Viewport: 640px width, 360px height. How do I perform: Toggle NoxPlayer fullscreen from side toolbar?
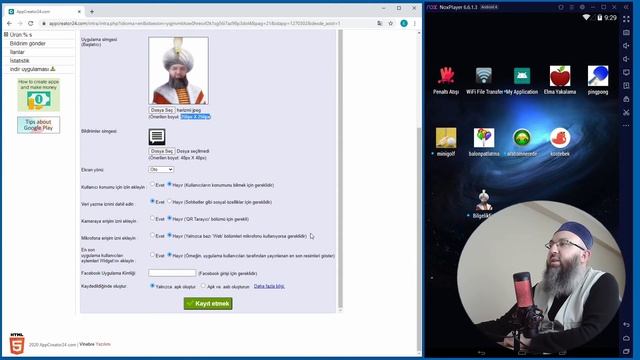pyautogui.click(x=627, y=19)
